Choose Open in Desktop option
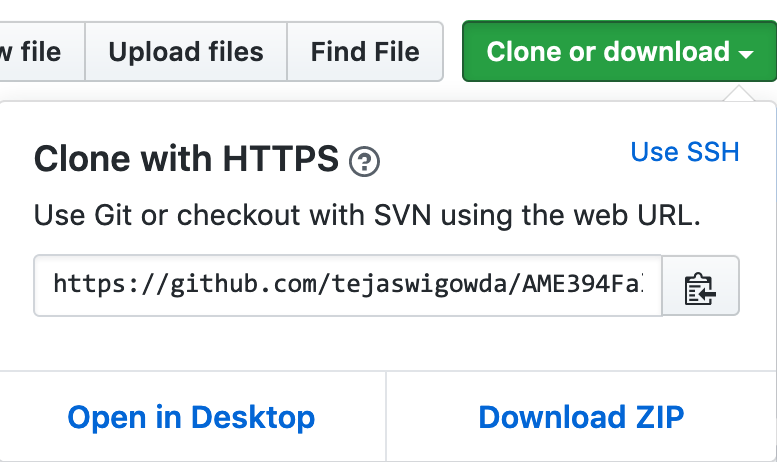Screen dimensions: 777x462 (x=191, y=417)
